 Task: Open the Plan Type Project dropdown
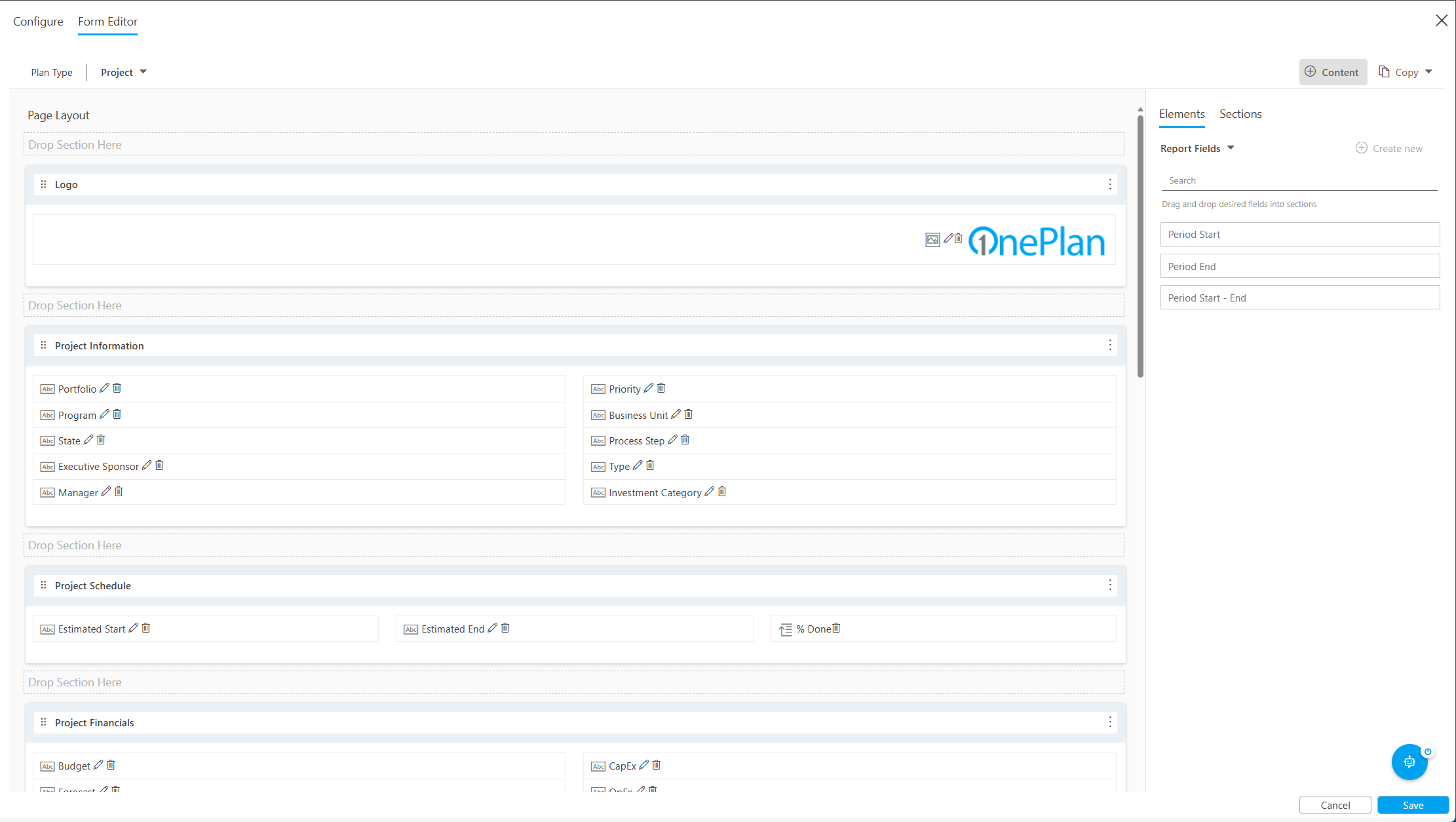124,72
